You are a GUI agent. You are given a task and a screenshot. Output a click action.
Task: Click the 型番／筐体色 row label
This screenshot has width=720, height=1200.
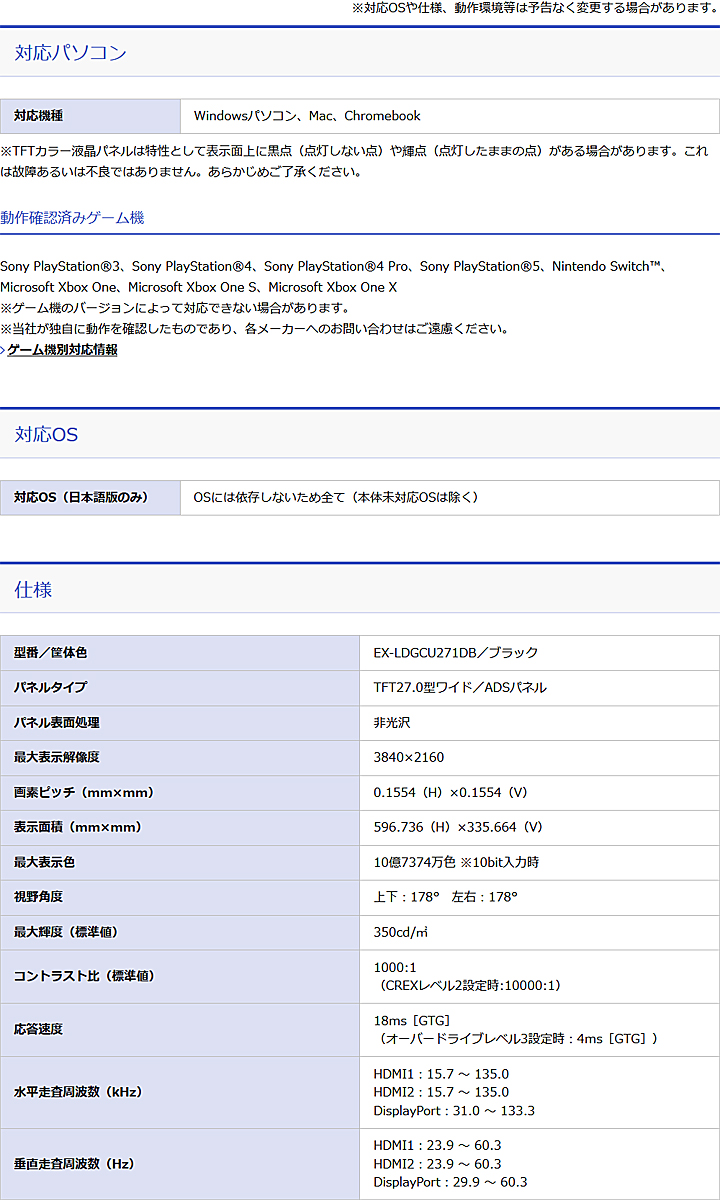pos(180,653)
